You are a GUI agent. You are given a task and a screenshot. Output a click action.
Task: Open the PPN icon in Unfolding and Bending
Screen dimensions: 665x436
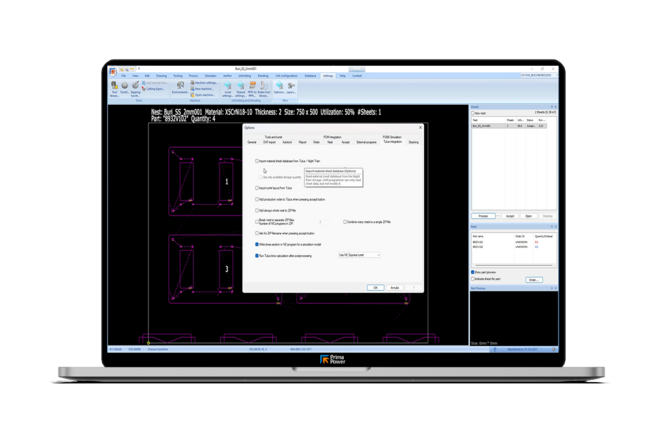(252, 89)
